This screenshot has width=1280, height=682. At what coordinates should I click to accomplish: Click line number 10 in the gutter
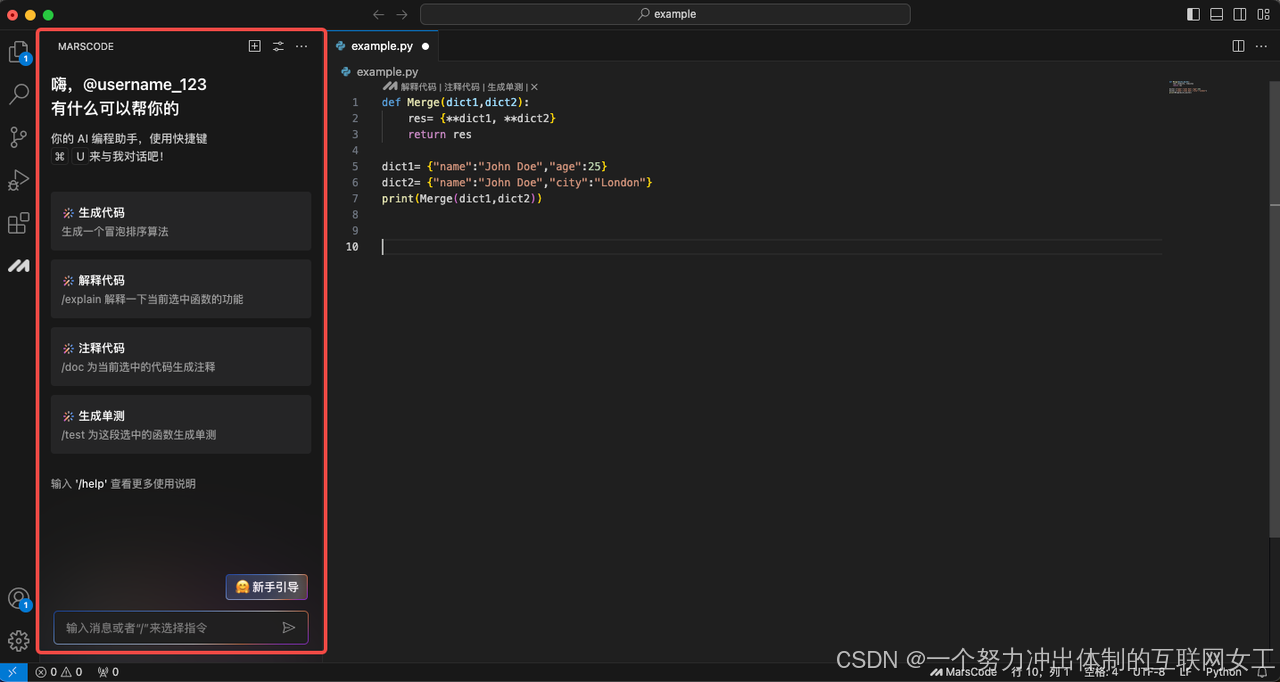(352, 246)
